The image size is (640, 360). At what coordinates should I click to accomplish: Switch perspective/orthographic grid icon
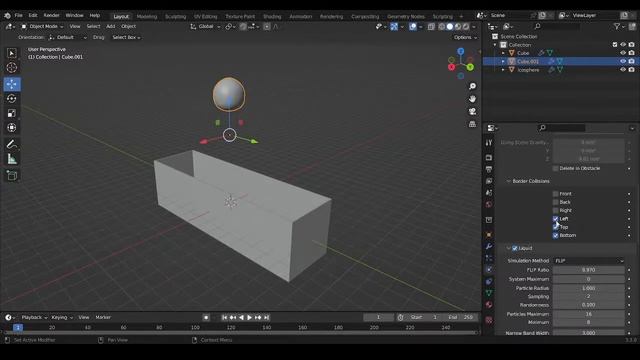(x=472, y=124)
